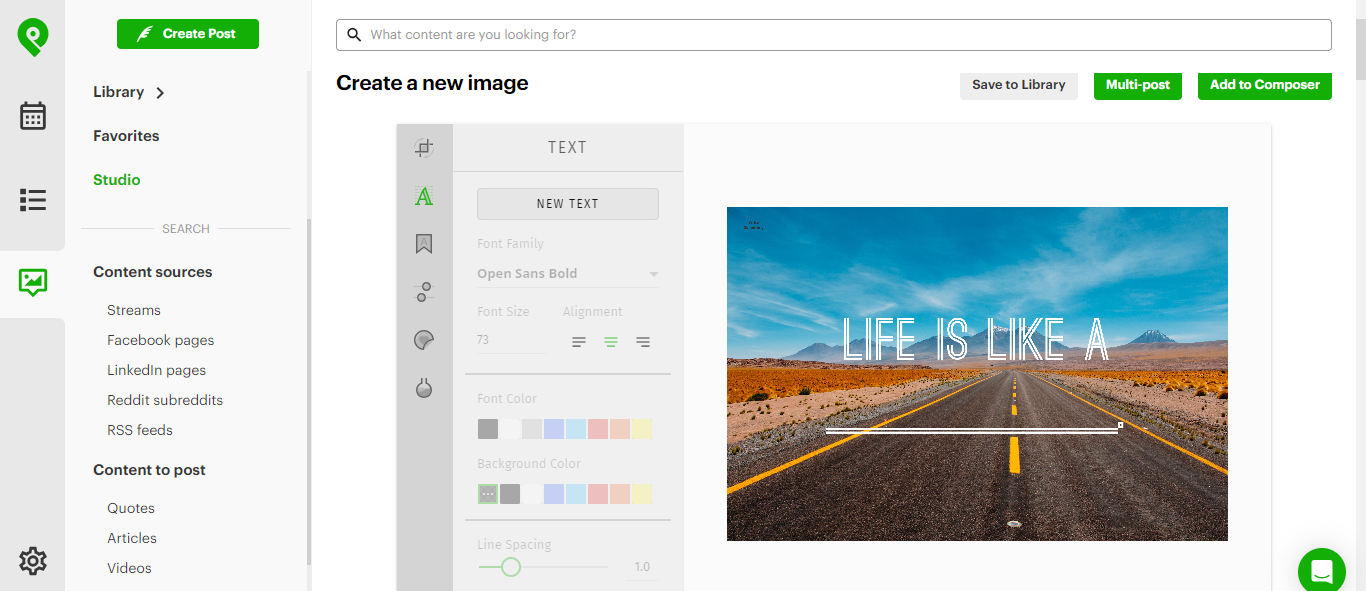1366x591 pixels.
Task: Open the sticker tool icon
Action: coord(424,340)
